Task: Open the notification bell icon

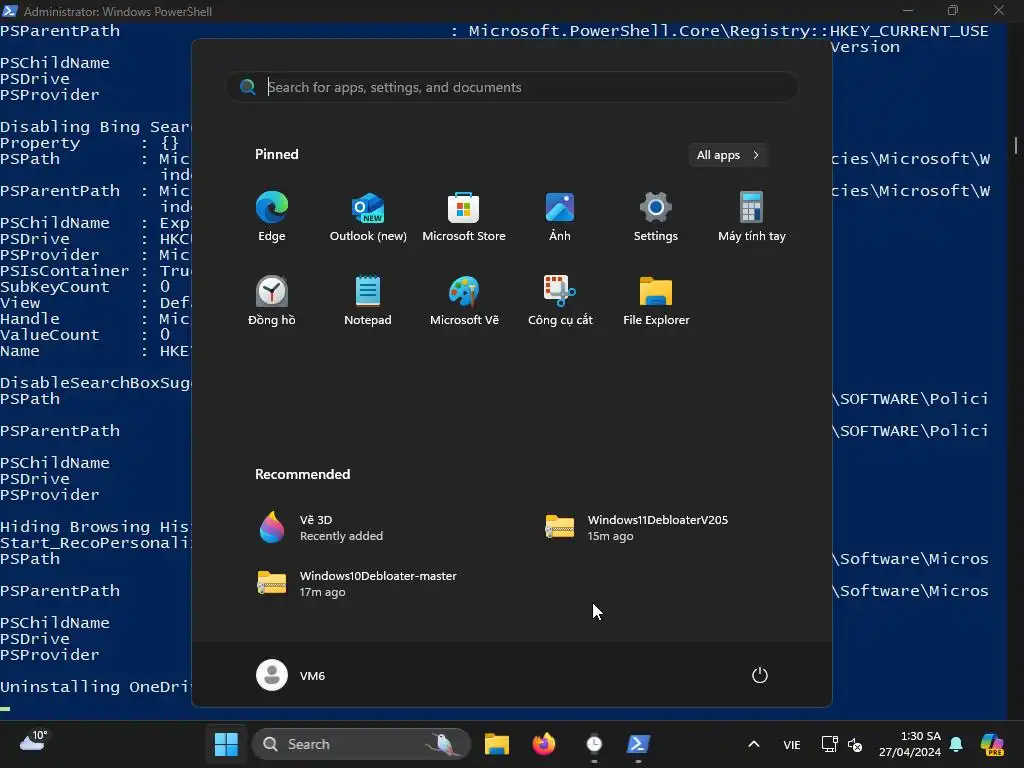Action: click(956, 744)
